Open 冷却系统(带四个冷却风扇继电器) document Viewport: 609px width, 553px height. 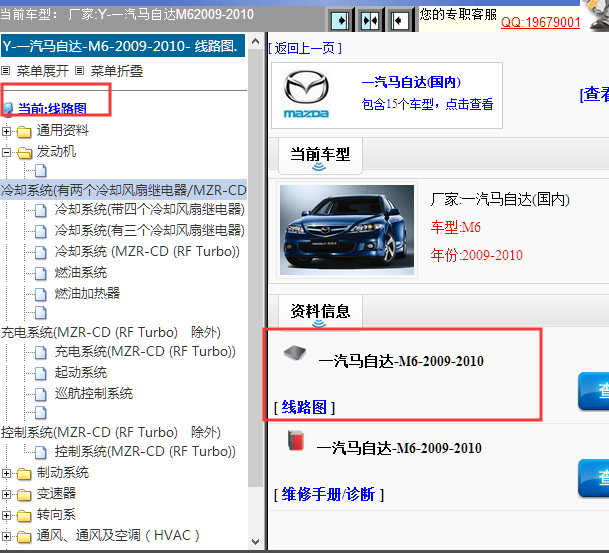pyautogui.click(x=150, y=210)
